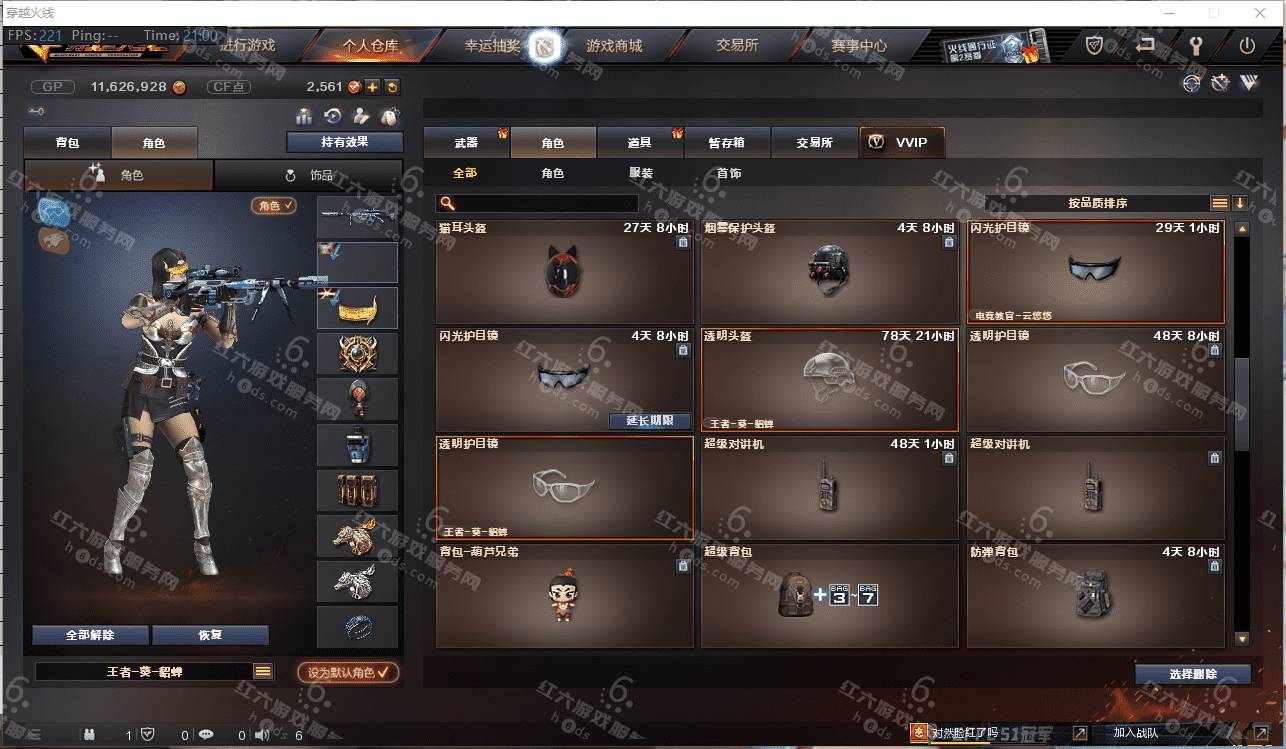Click the search magnifier icon
Viewport: 1286px width, 749px height.
(x=448, y=203)
